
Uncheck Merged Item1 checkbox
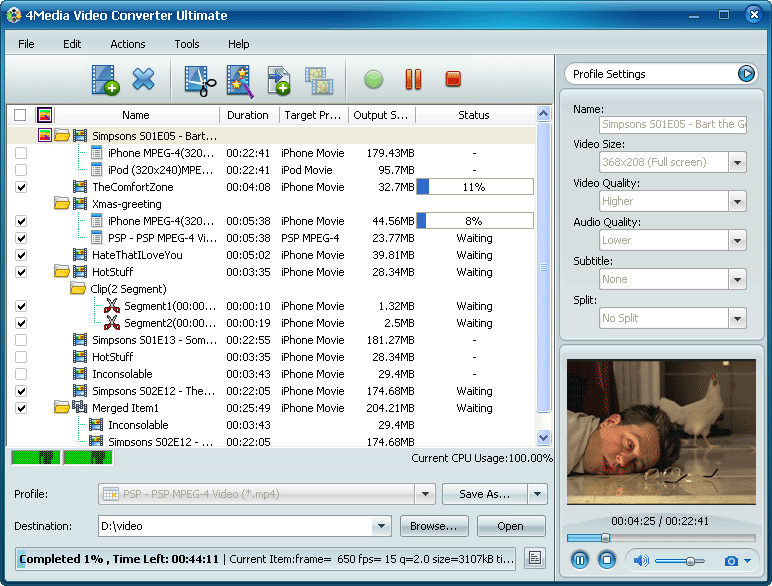point(21,408)
